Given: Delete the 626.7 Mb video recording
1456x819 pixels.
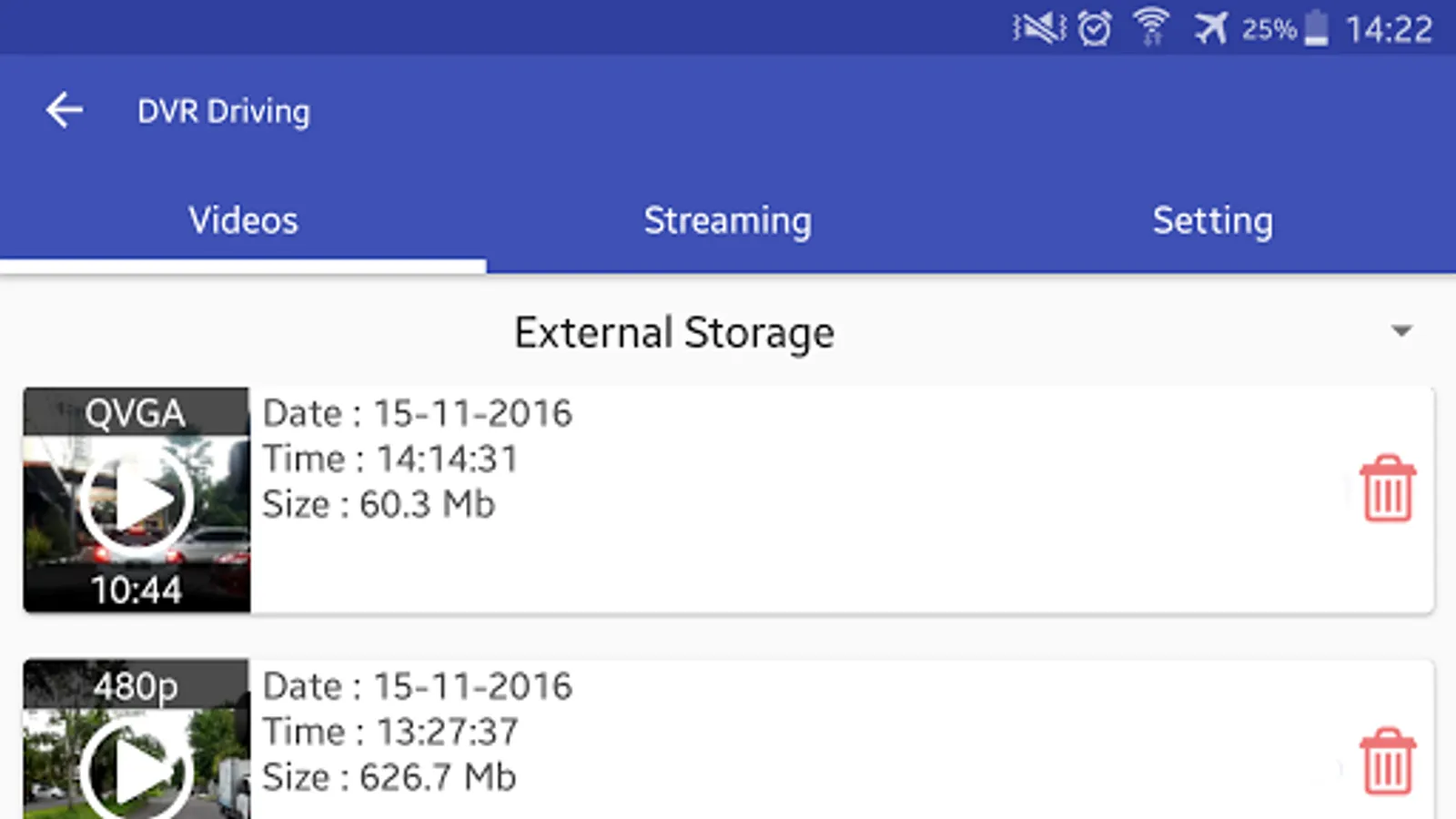Looking at the screenshot, I should click(1388, 762).
